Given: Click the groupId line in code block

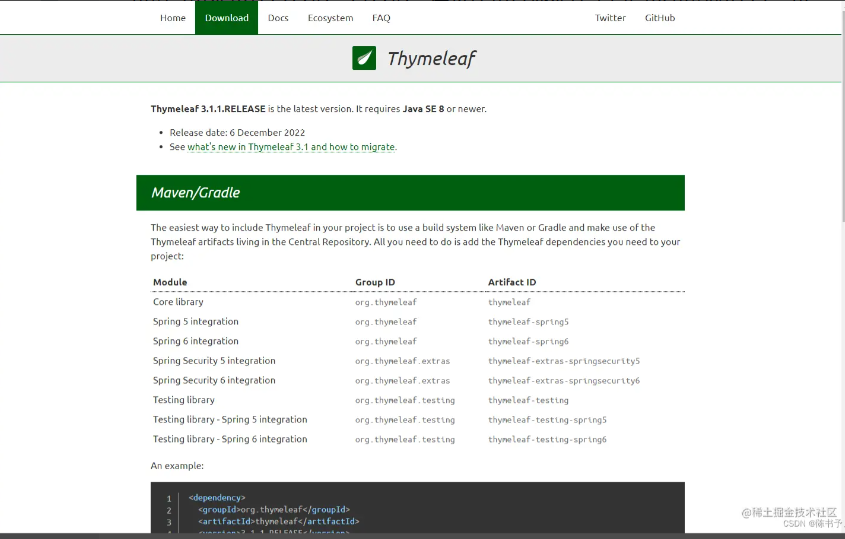Looking at the screenshot, I should tap(274, 509).
